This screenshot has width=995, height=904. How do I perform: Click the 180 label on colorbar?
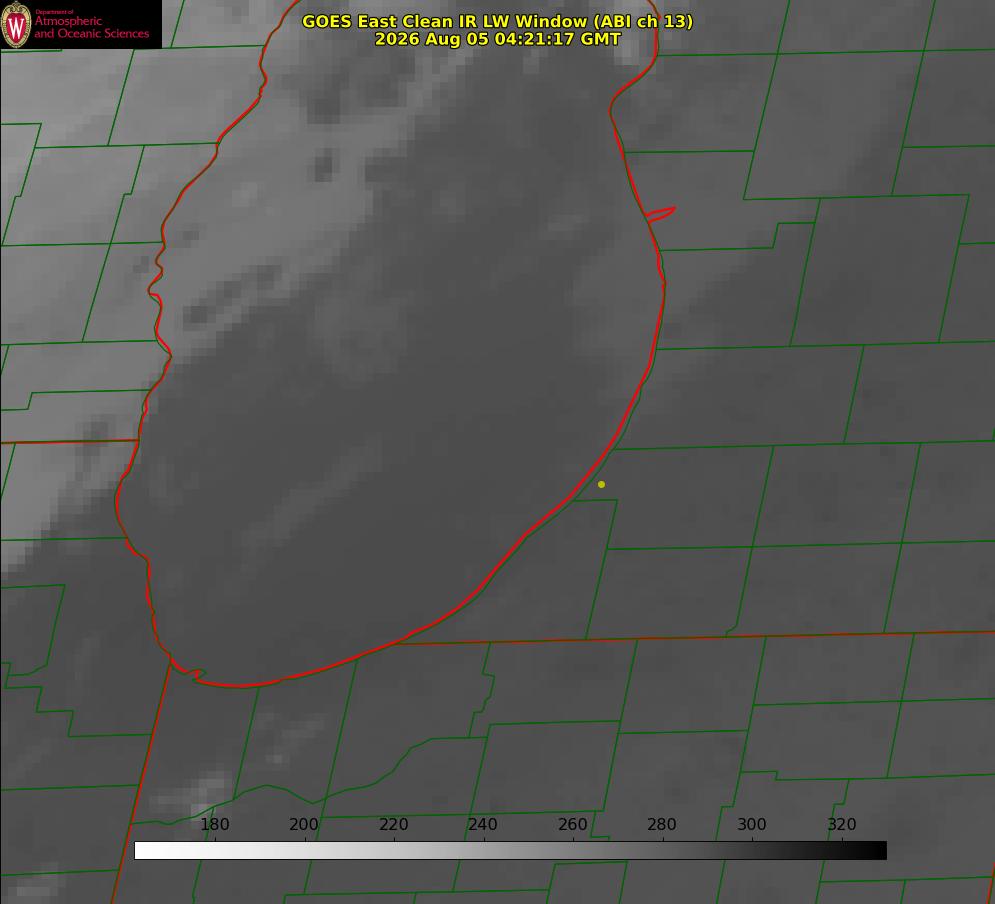pyautogui.click(x=214, y=824)
